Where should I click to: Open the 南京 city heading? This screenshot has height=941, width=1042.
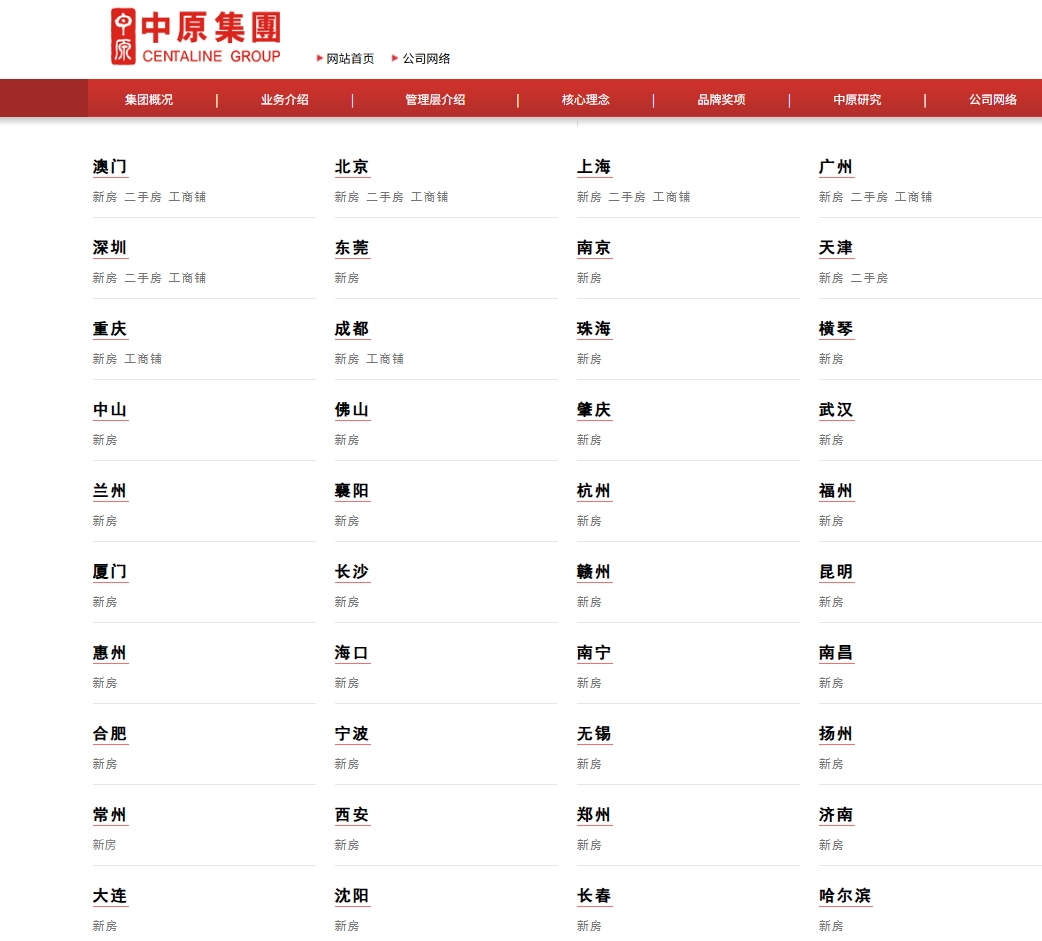point(593,248)
